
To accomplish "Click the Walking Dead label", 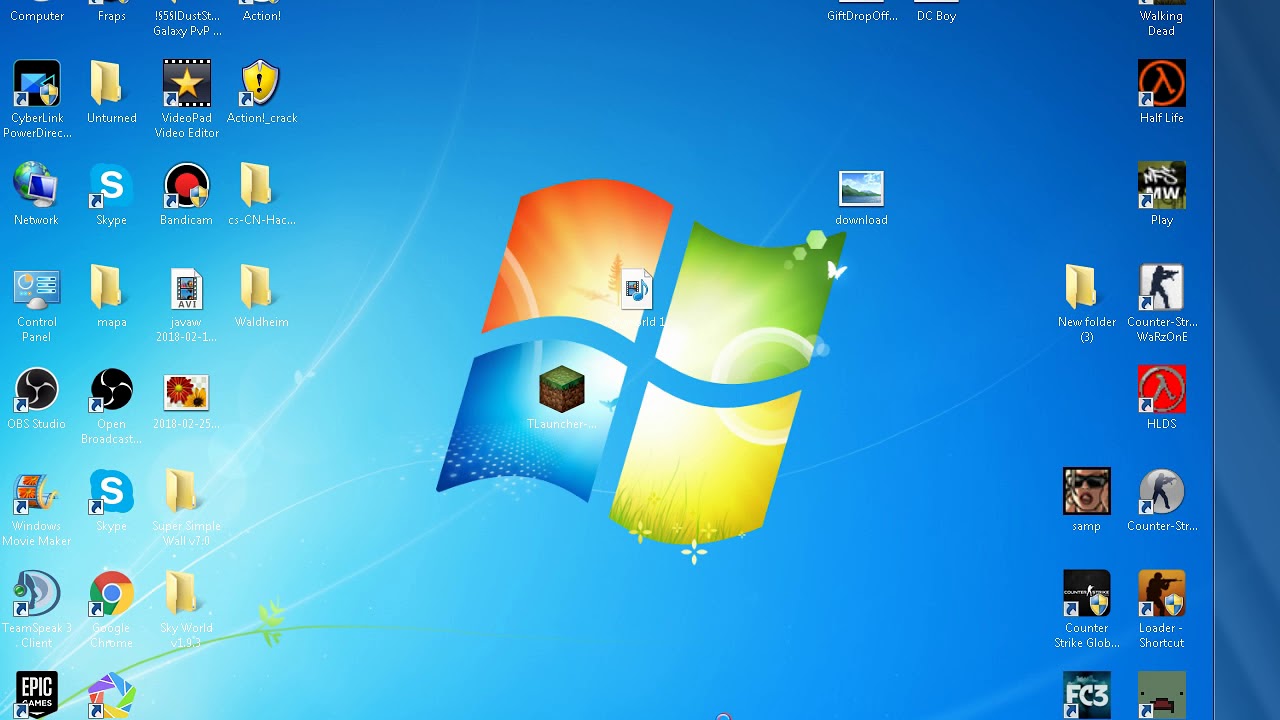I will coord(1161,23).
